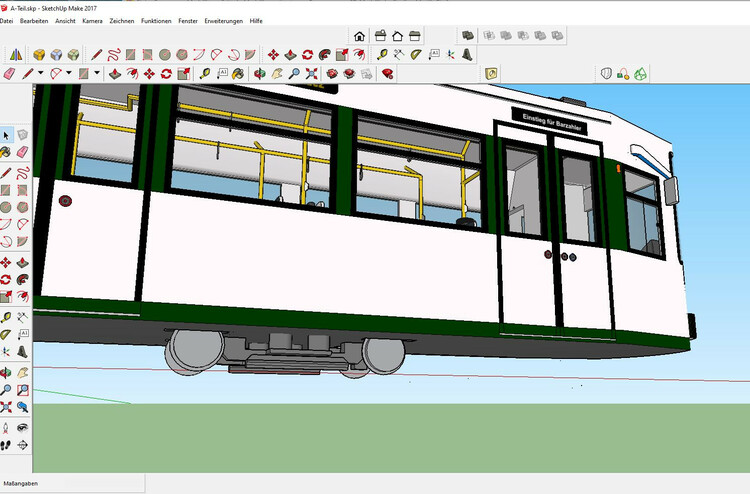The height and width of the screenshot is (494, 750).
Task: Pick the Pan hand in the top toolbar
Action: click(x=277, y=74)
